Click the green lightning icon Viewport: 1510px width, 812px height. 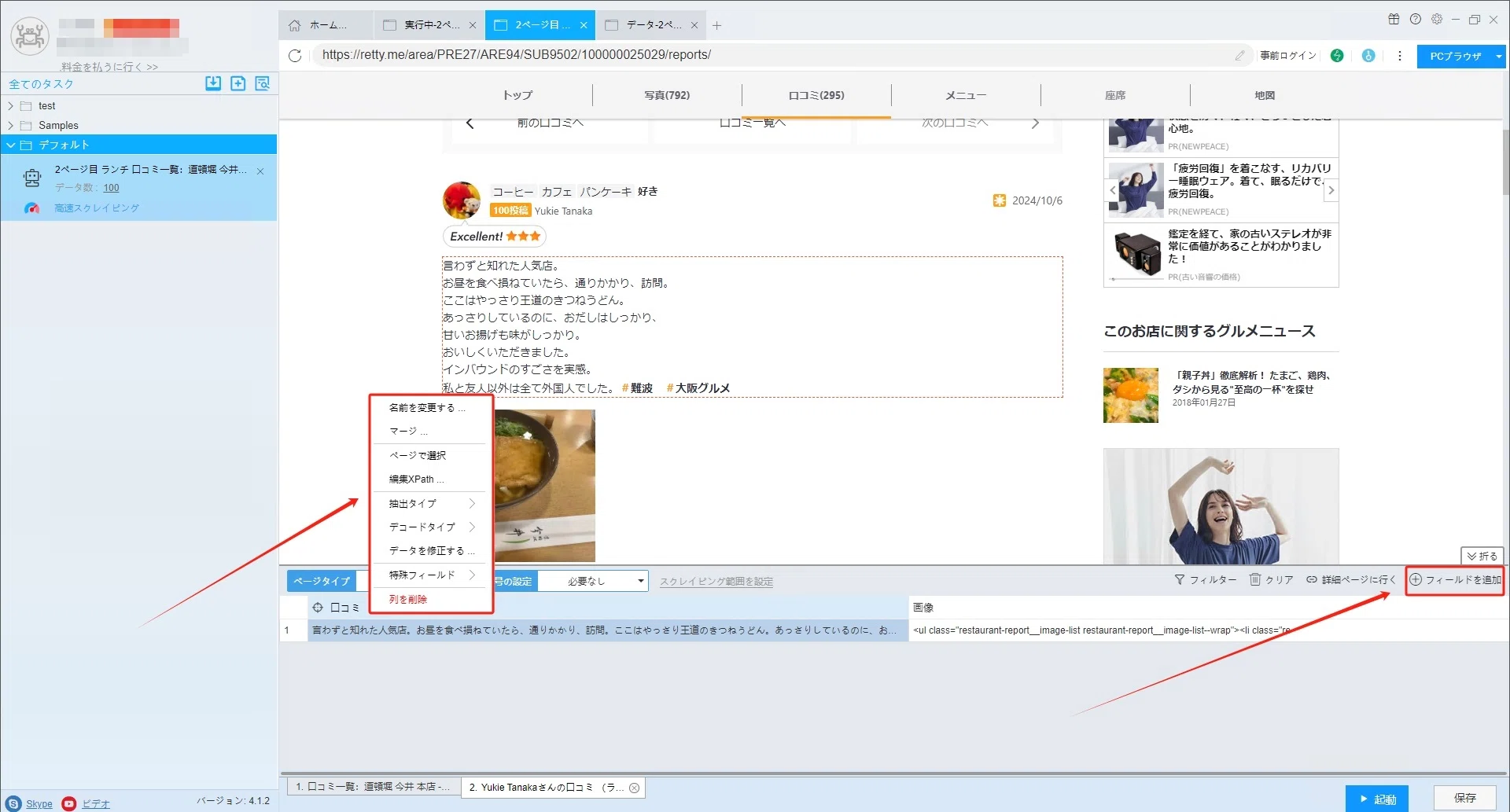coord(1337,56)
